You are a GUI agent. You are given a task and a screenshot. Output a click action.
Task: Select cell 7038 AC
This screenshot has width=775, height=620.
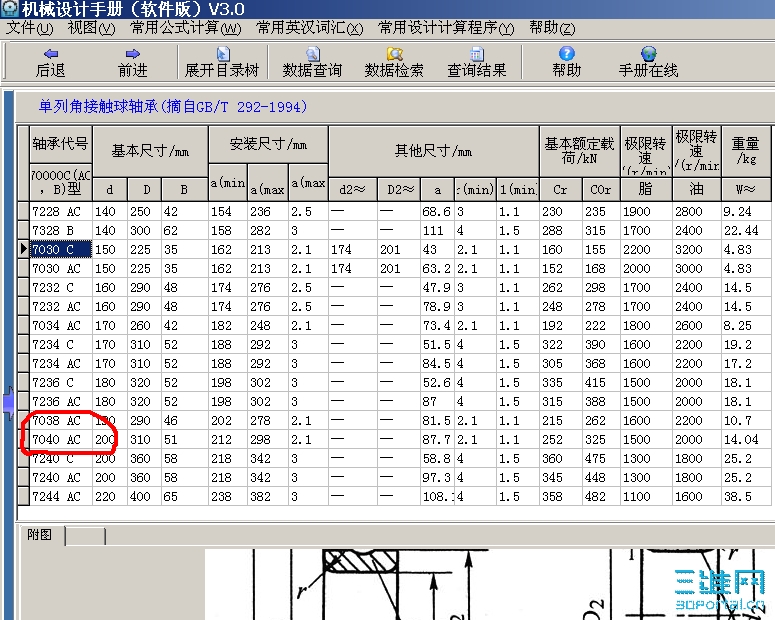point(61,420)
